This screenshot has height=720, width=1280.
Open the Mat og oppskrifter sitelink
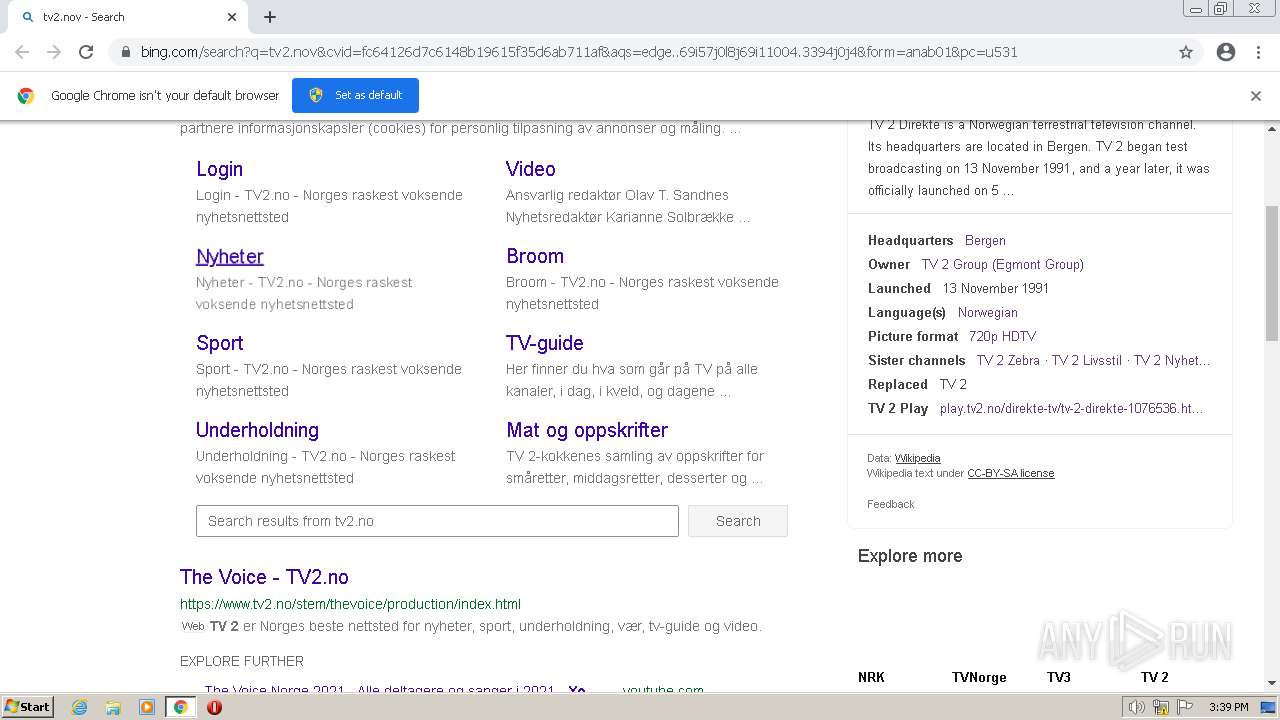(587, 430)
